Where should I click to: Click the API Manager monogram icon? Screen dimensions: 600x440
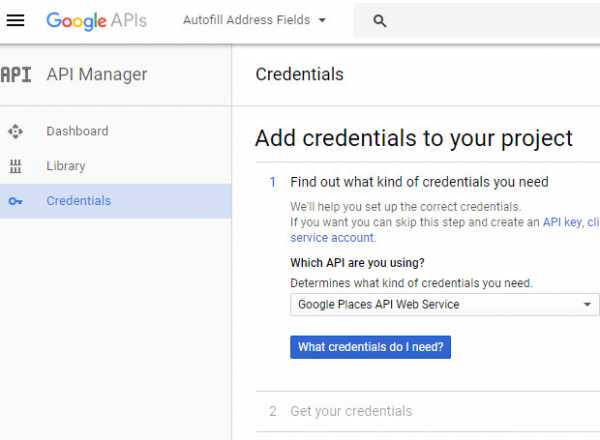(x=15, y=74)
